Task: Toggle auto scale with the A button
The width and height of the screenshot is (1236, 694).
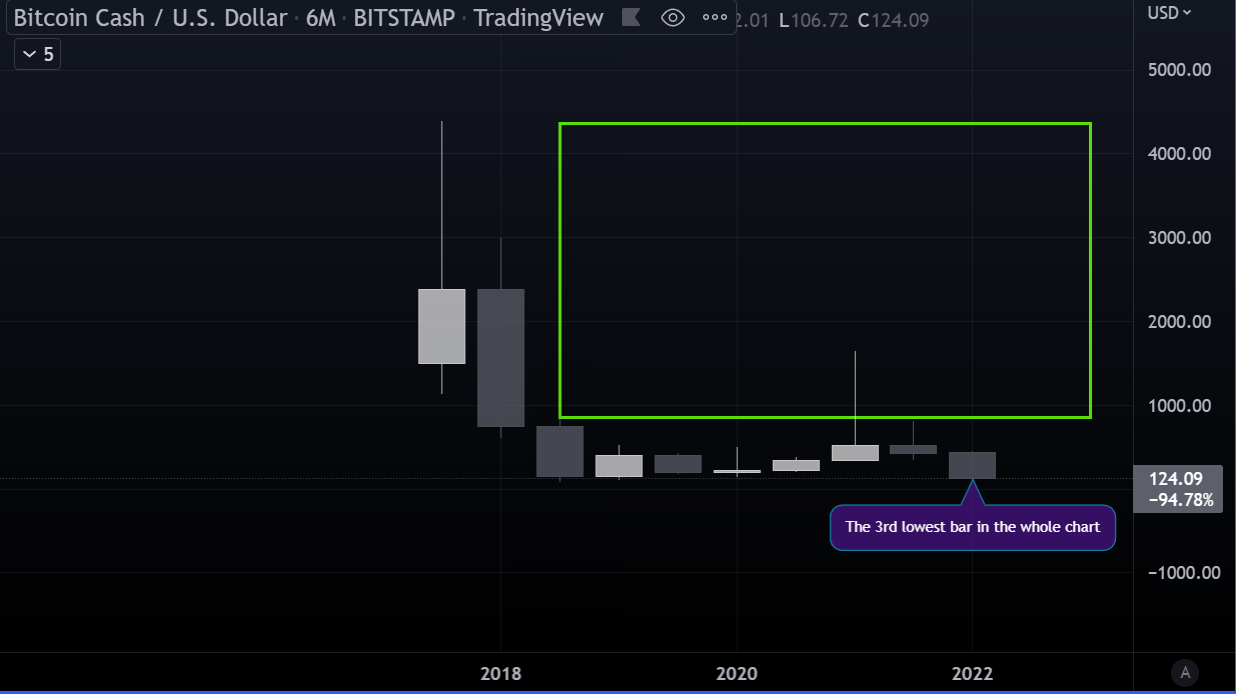Action: tap(1185, 673)
